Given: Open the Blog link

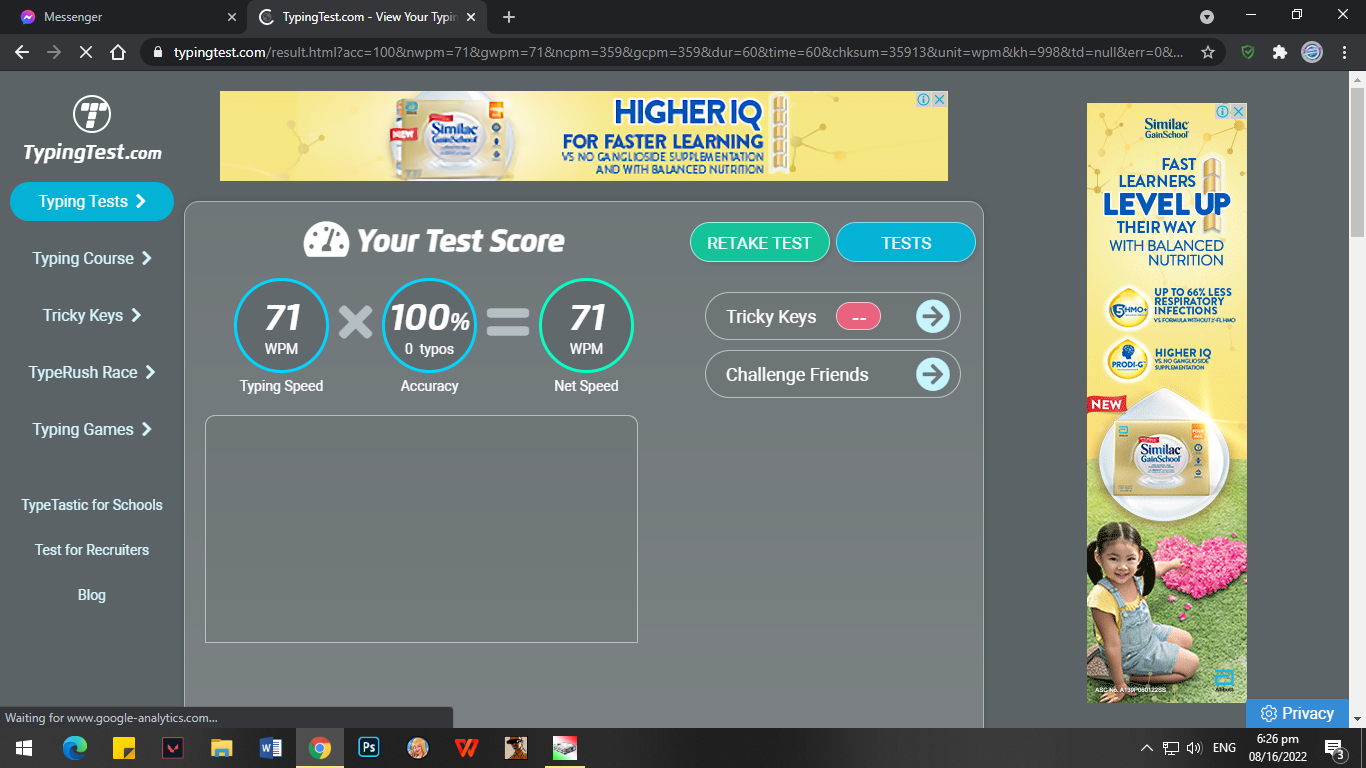Looking at the screenshot, I should pos(92,595).
